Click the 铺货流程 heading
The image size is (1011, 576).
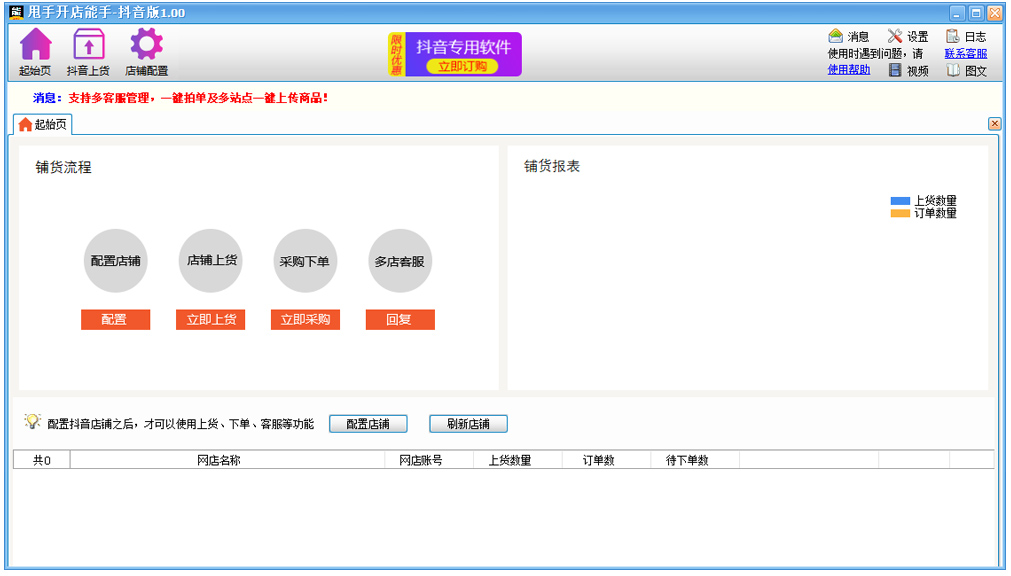[63, 168]
